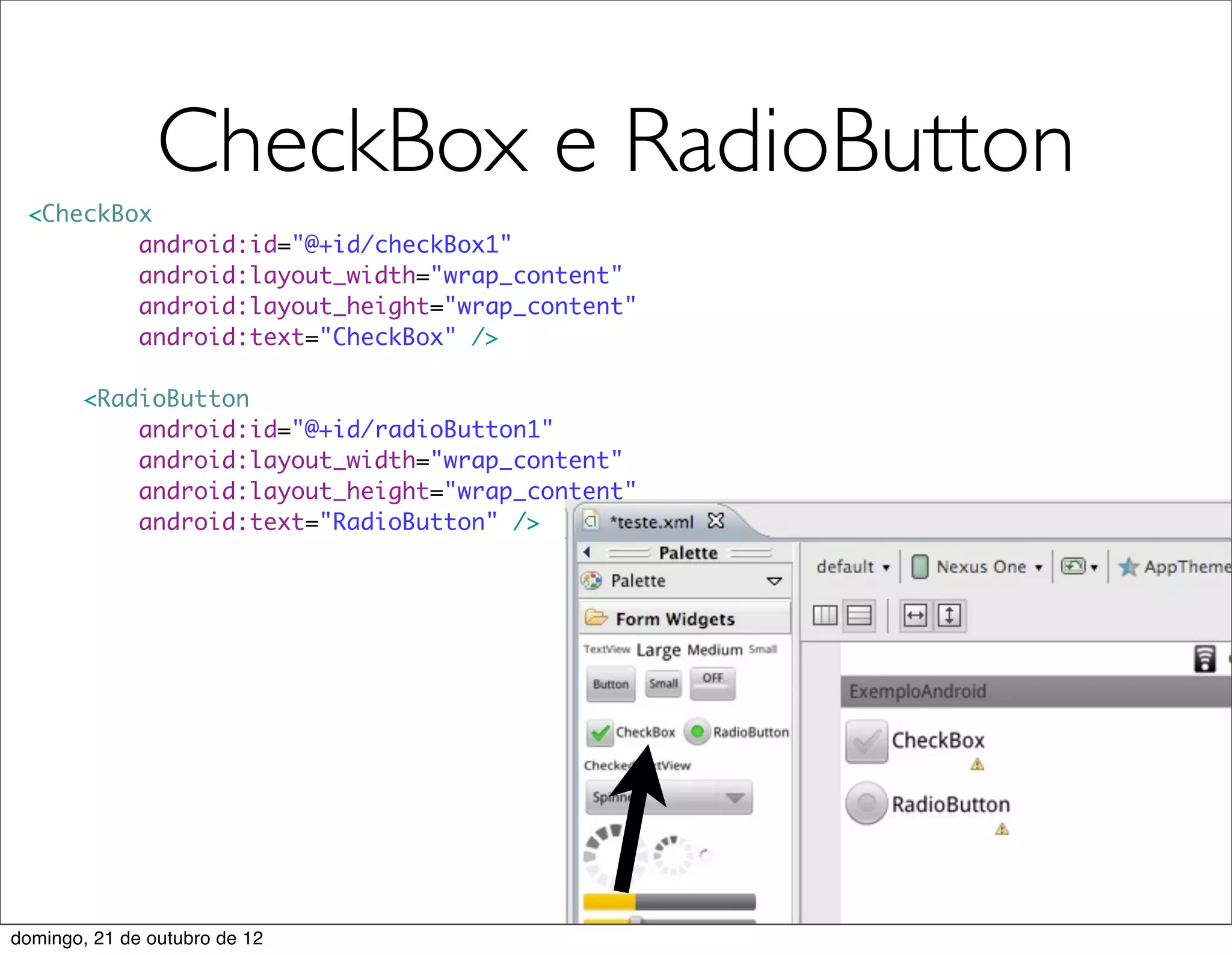
Task: Click the colorful Palette icon
Action: 592,581
